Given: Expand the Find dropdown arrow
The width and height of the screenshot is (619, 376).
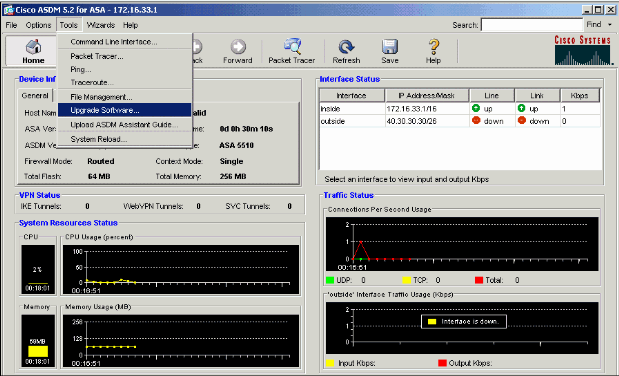Looking at the screenshot, I should click(x=610, y=25).
